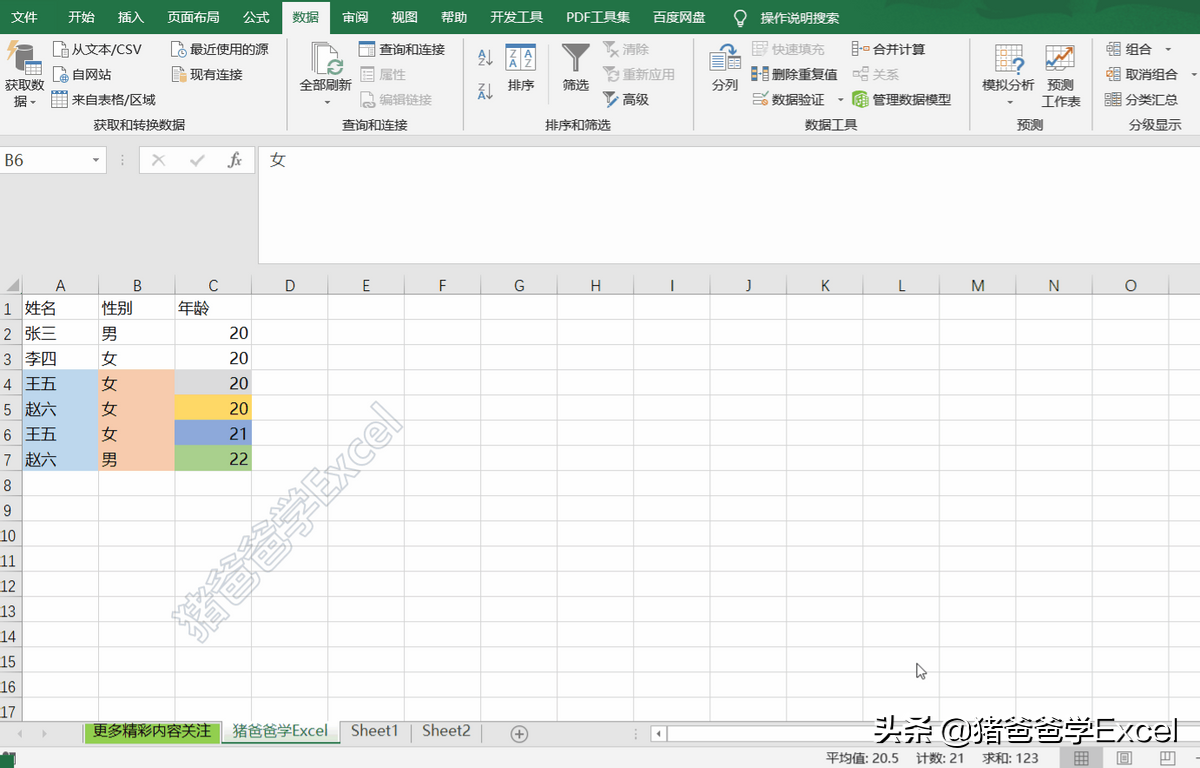Viewport: 1200px width, 768px height.
Task: Select the blue cell C6 with 21
Action: tap(213, 434)
